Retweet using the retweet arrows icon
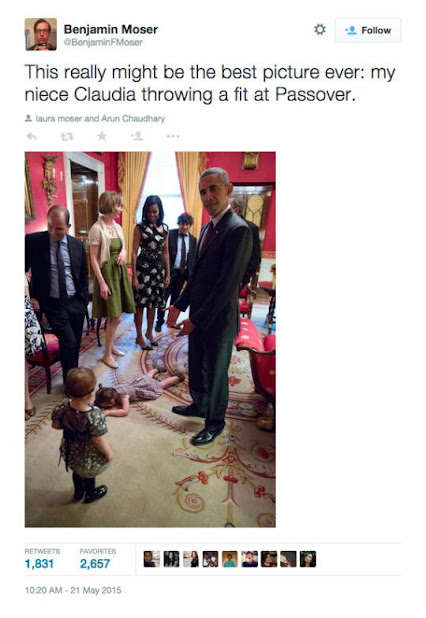This screenshot has height=618, width=426. [x=67, y=136]
